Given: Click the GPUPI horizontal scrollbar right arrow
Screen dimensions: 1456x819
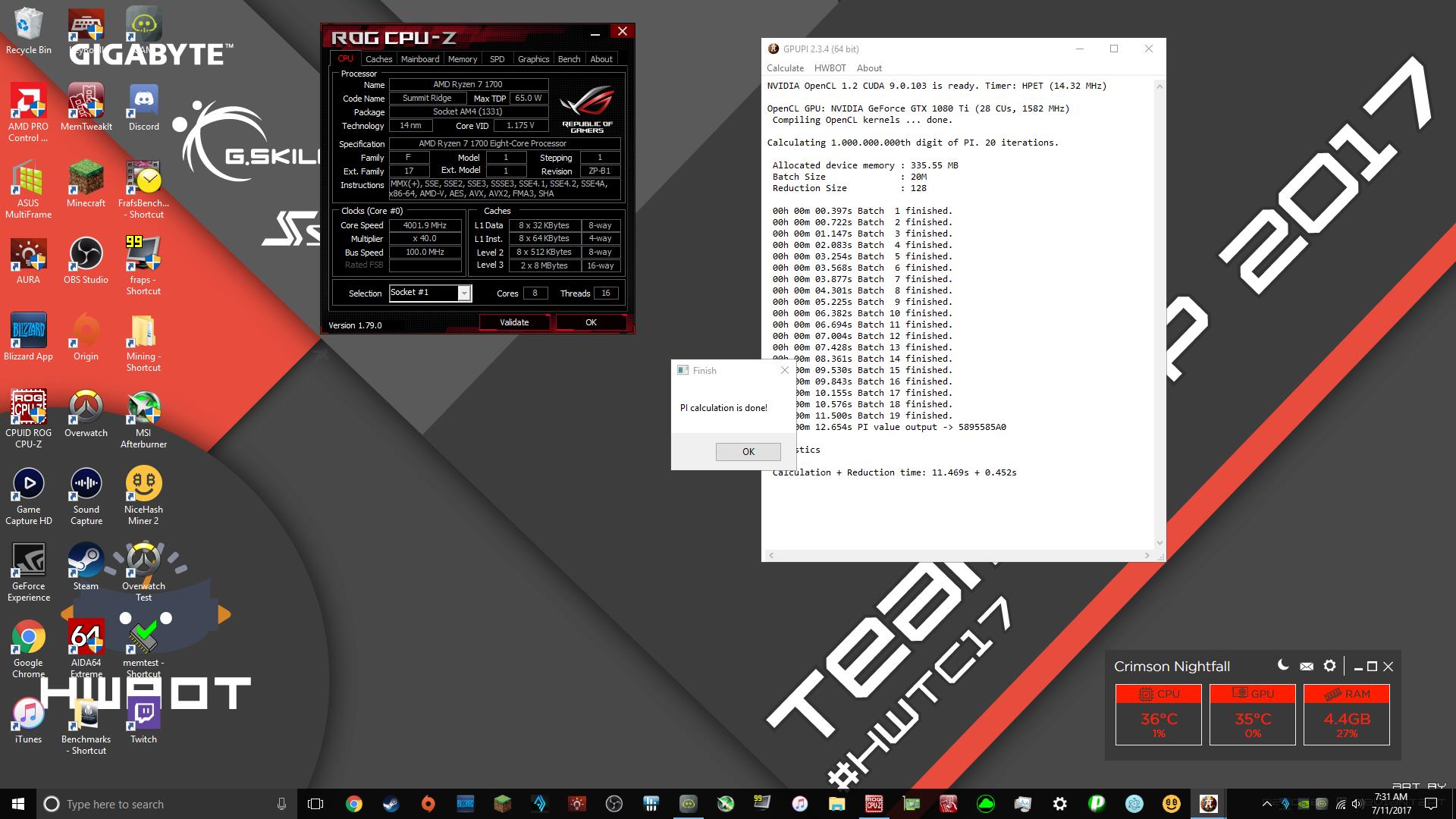Looking at the screenshot, I should click(x=1147, y=555).
